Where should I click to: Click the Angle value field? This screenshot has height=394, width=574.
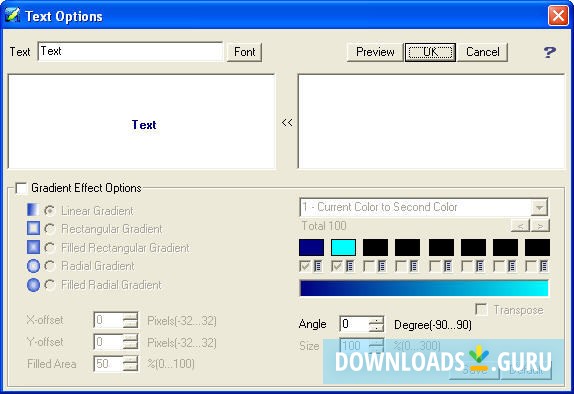click(355, 324)
